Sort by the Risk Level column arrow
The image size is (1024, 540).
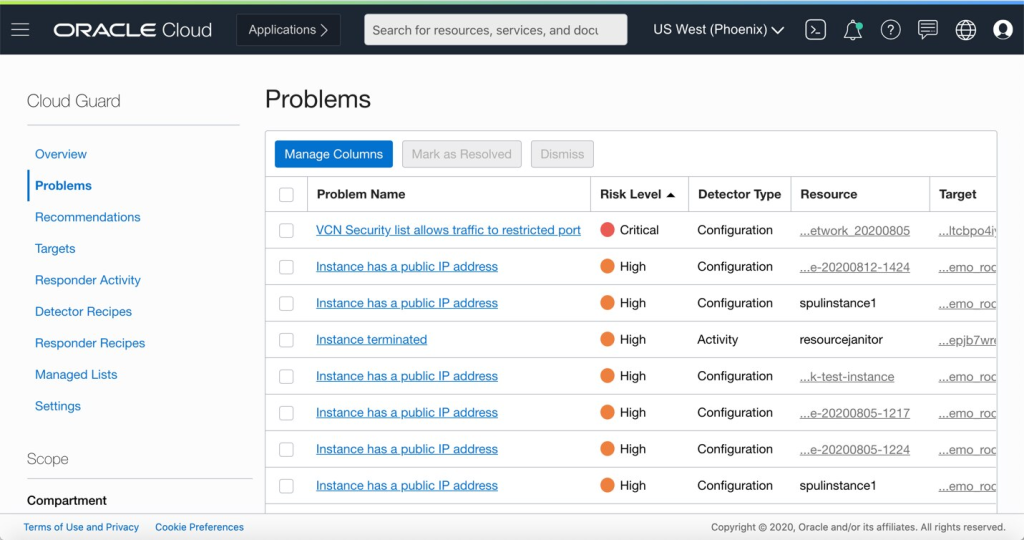tap(671, 194)
